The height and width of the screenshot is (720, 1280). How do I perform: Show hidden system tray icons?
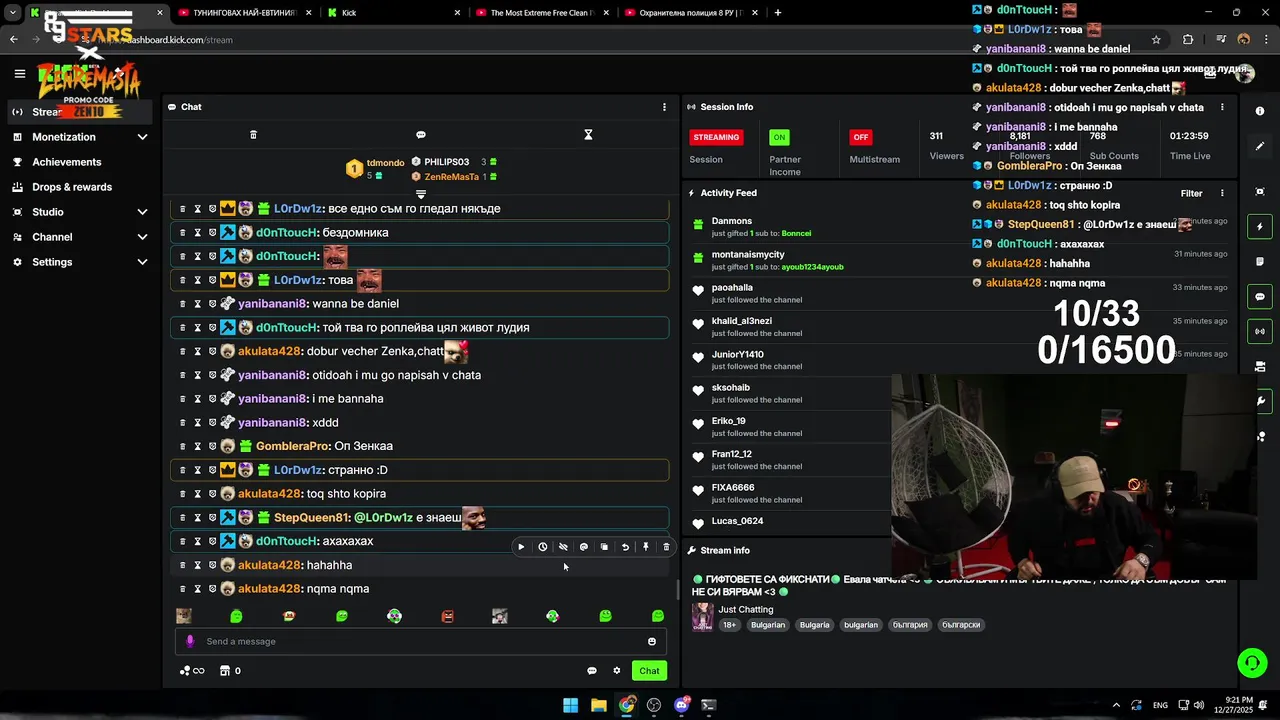(1116, 705)
